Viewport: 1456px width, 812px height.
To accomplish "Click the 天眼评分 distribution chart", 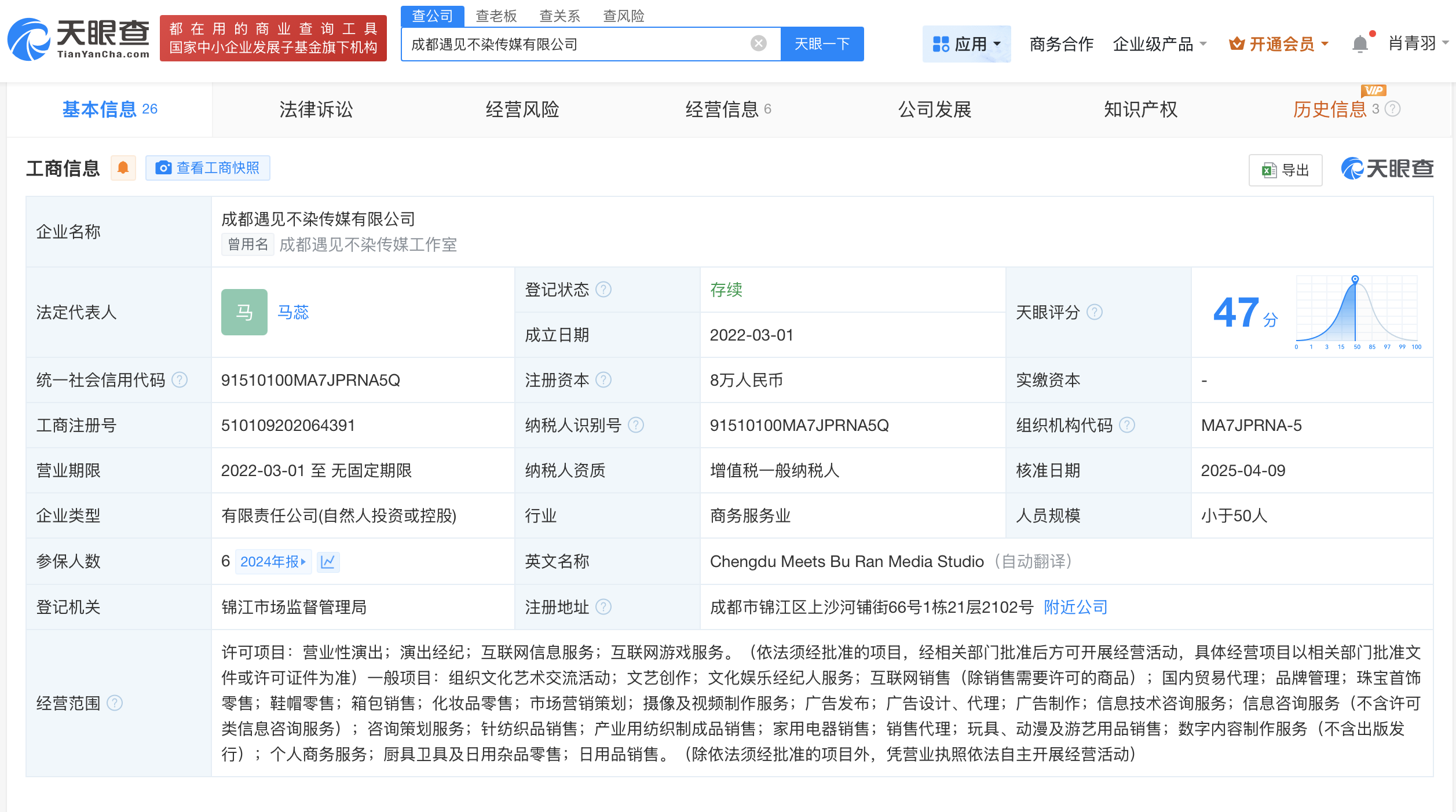I will point(1357,312).
